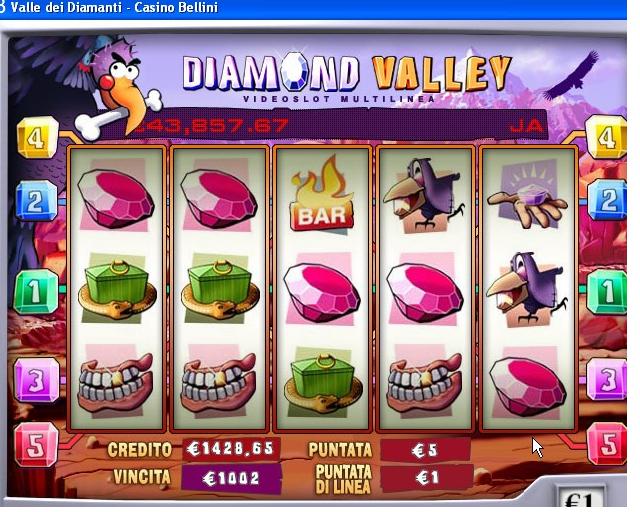Activate green payline 1 gem on left

click(36, 292)
